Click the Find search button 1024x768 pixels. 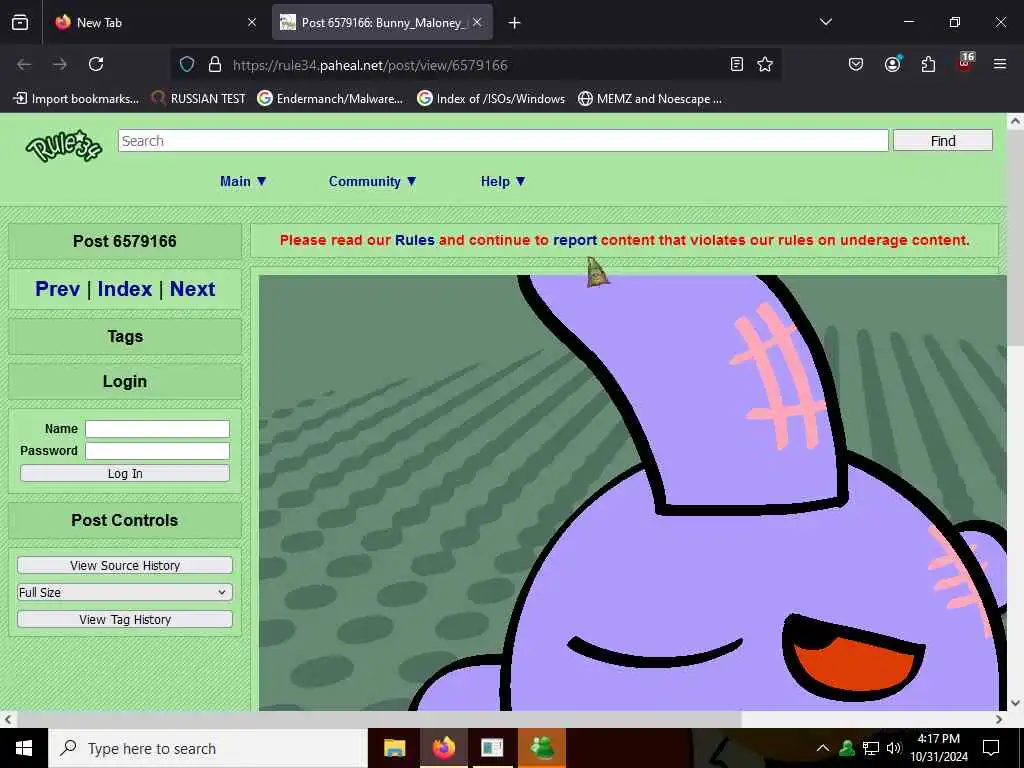[942, 140]
